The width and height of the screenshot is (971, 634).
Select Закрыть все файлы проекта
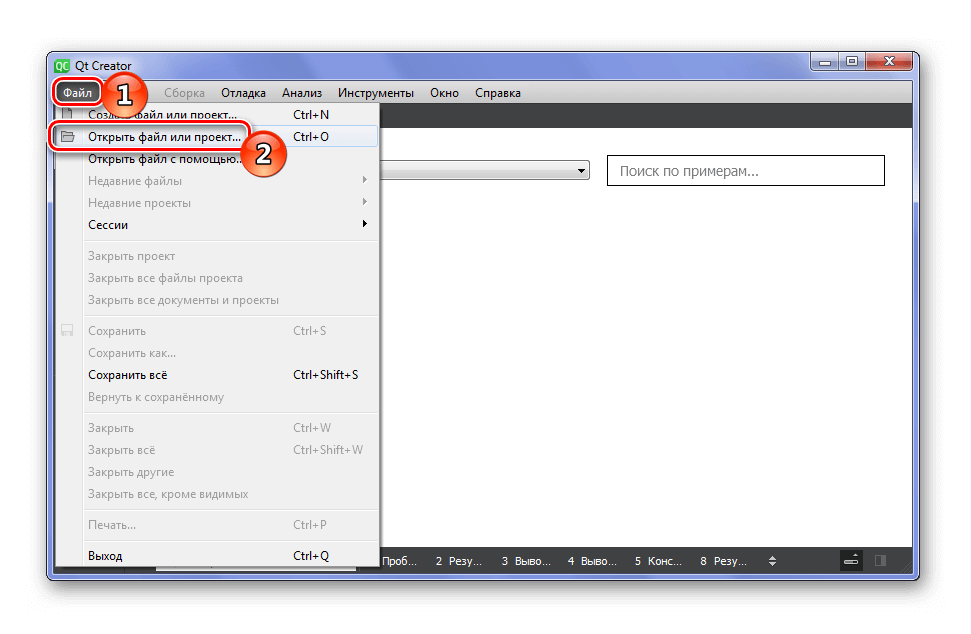217,278
